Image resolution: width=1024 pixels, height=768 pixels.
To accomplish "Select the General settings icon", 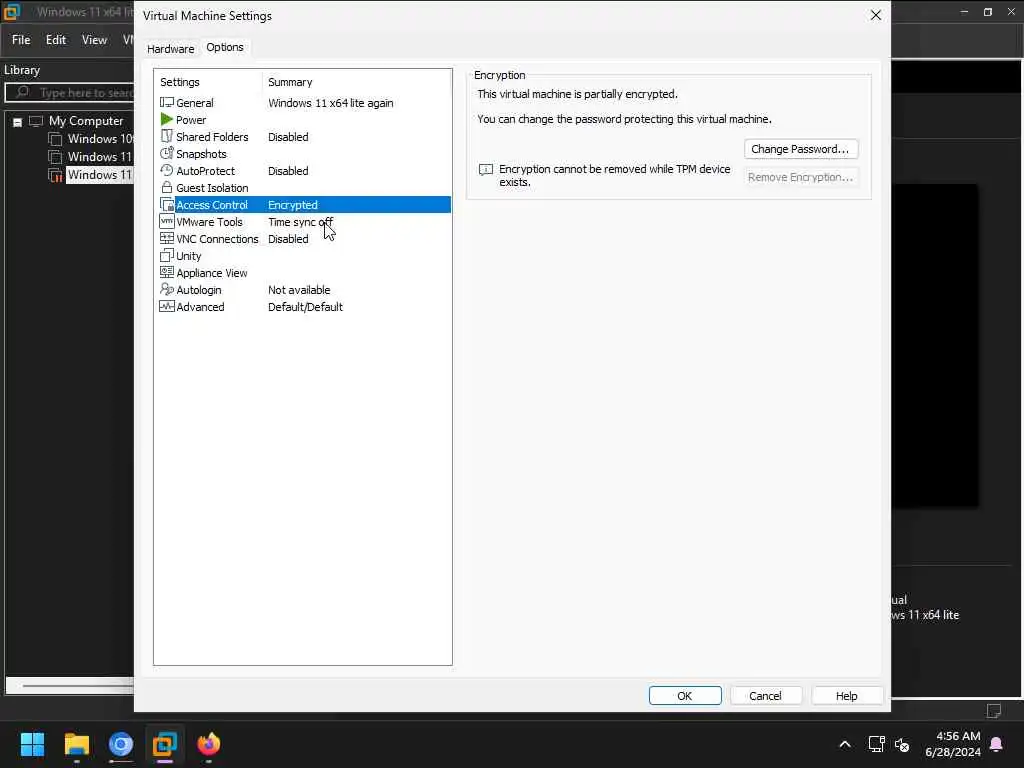I will [x=167, y=103].
